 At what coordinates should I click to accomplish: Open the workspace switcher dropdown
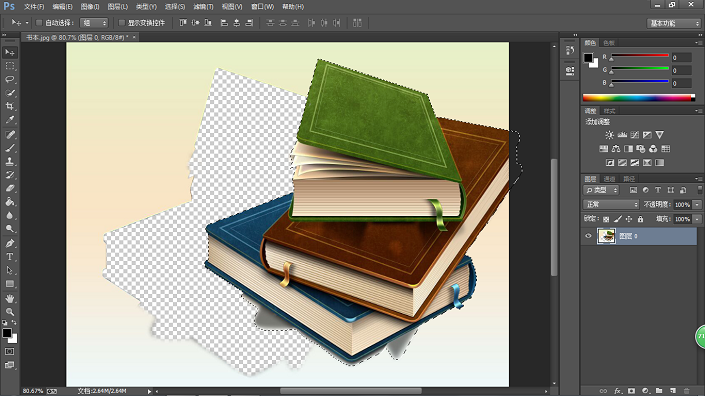674,23
